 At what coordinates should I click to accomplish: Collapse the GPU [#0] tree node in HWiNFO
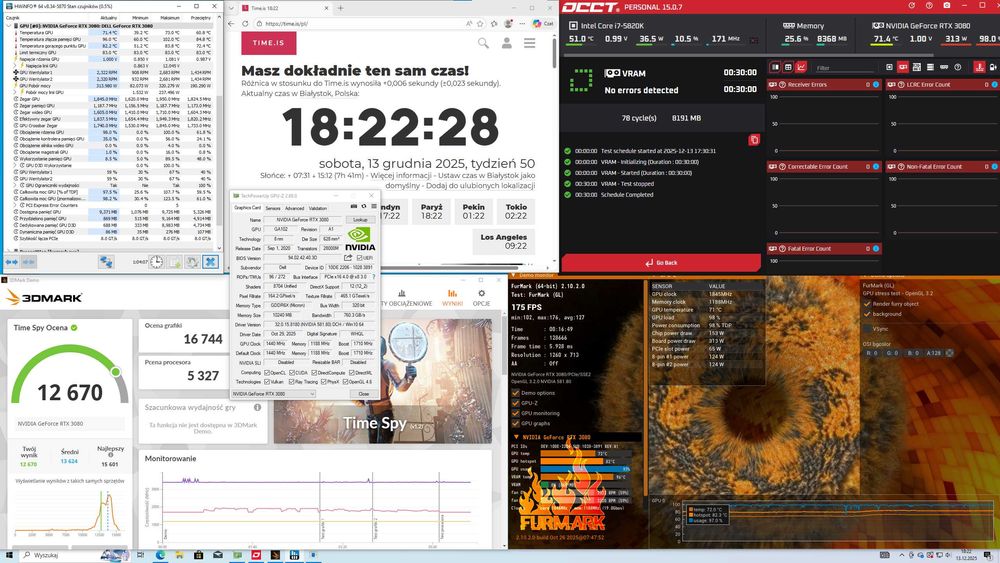(x=9, y=26)
